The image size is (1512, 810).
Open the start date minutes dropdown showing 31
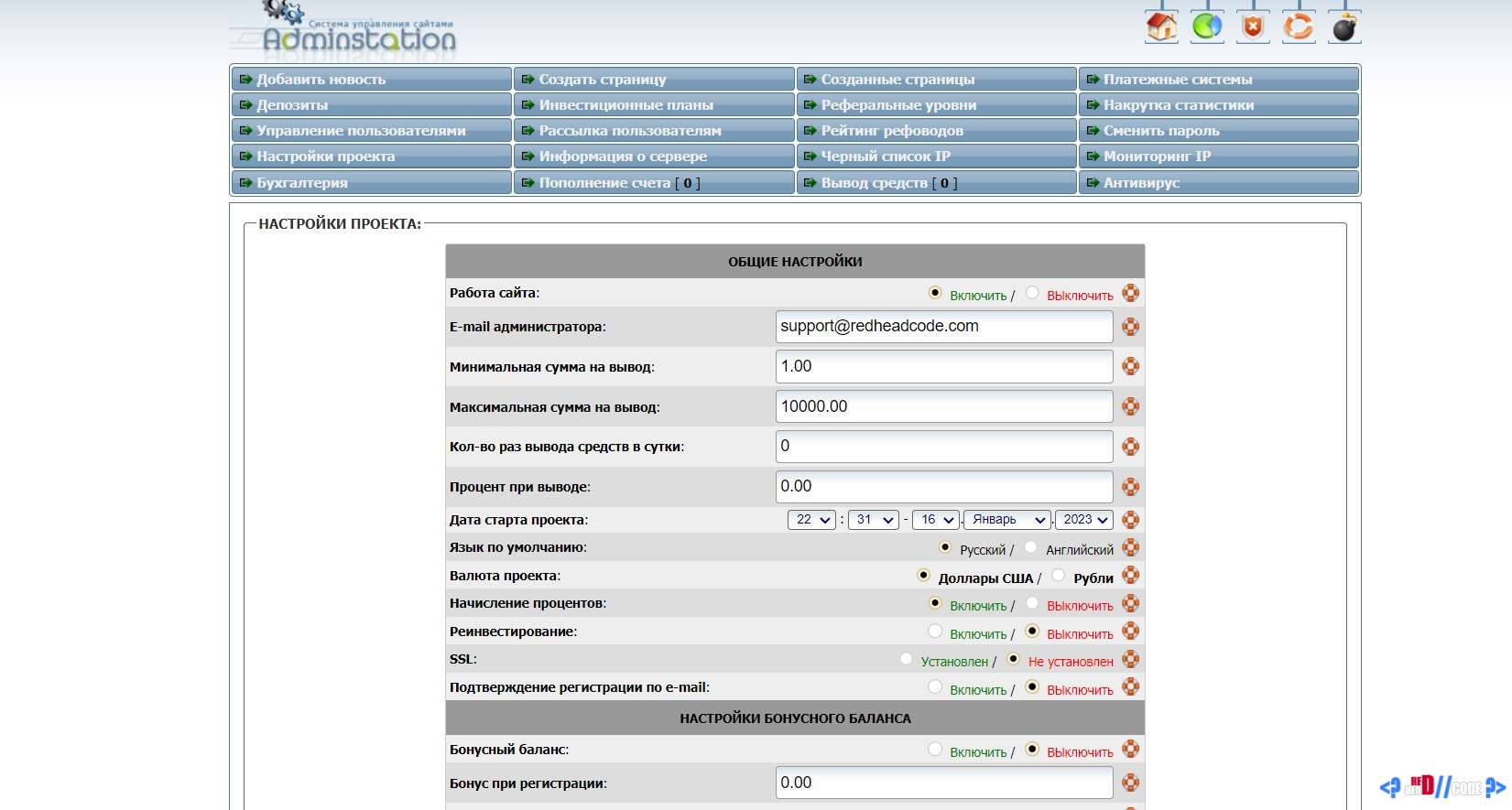(874, 520)
